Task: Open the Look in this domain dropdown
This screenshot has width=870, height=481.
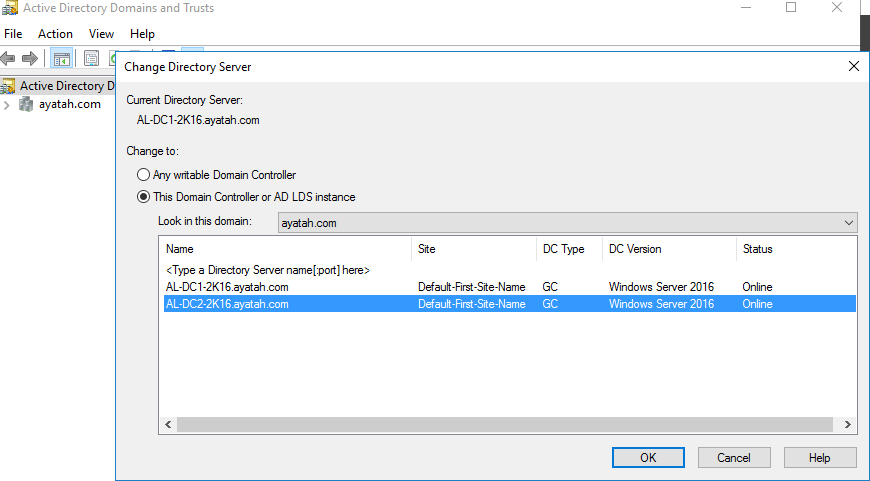Action: (849, 222)
